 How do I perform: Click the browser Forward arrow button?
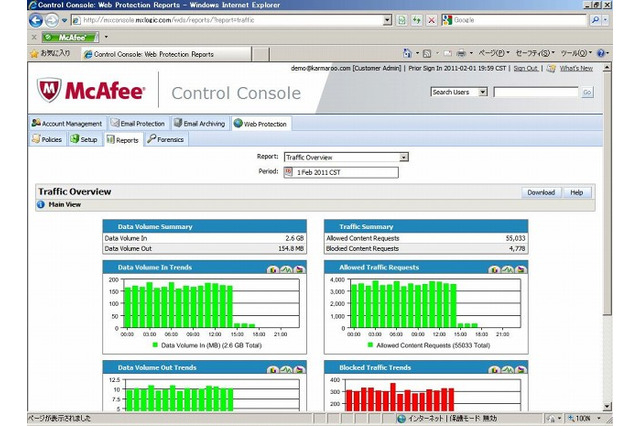point(51,20)
